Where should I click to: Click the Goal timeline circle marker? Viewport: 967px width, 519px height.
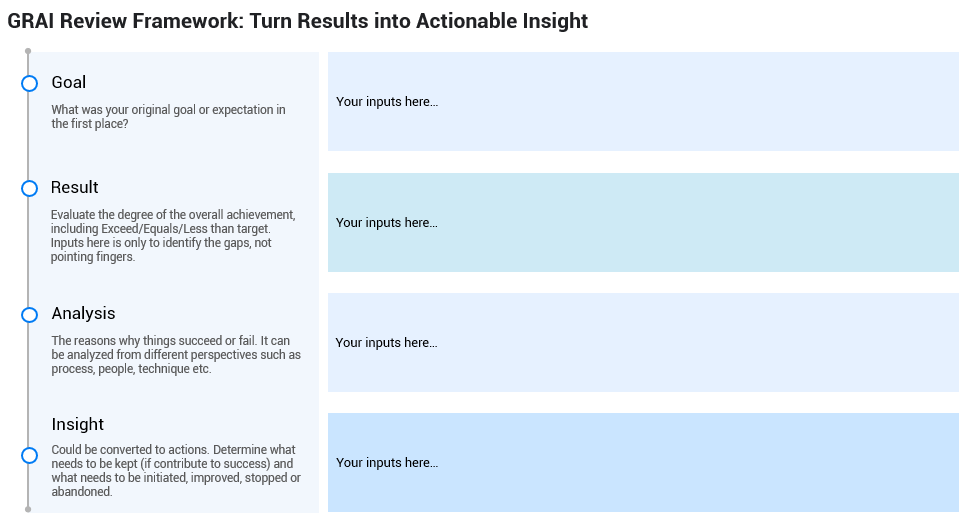[x=29, y=83]
